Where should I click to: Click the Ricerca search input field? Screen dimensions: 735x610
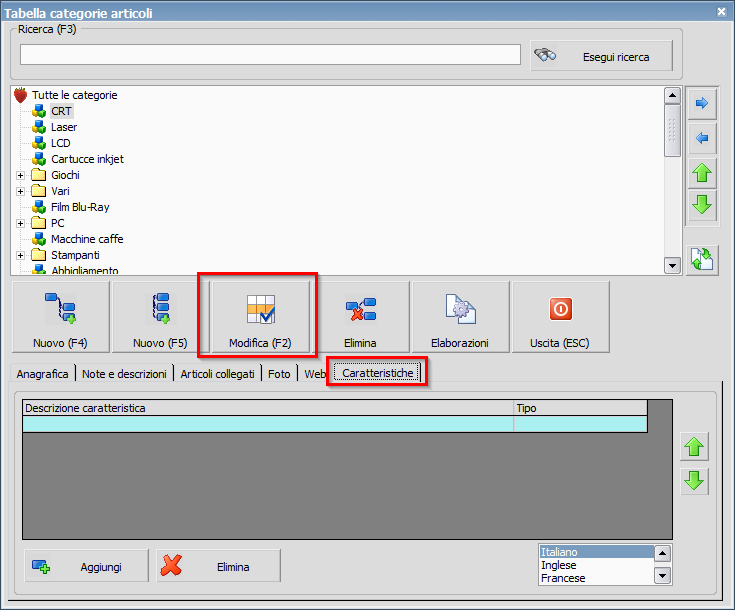pyautogui.click(x=270, y=54)
